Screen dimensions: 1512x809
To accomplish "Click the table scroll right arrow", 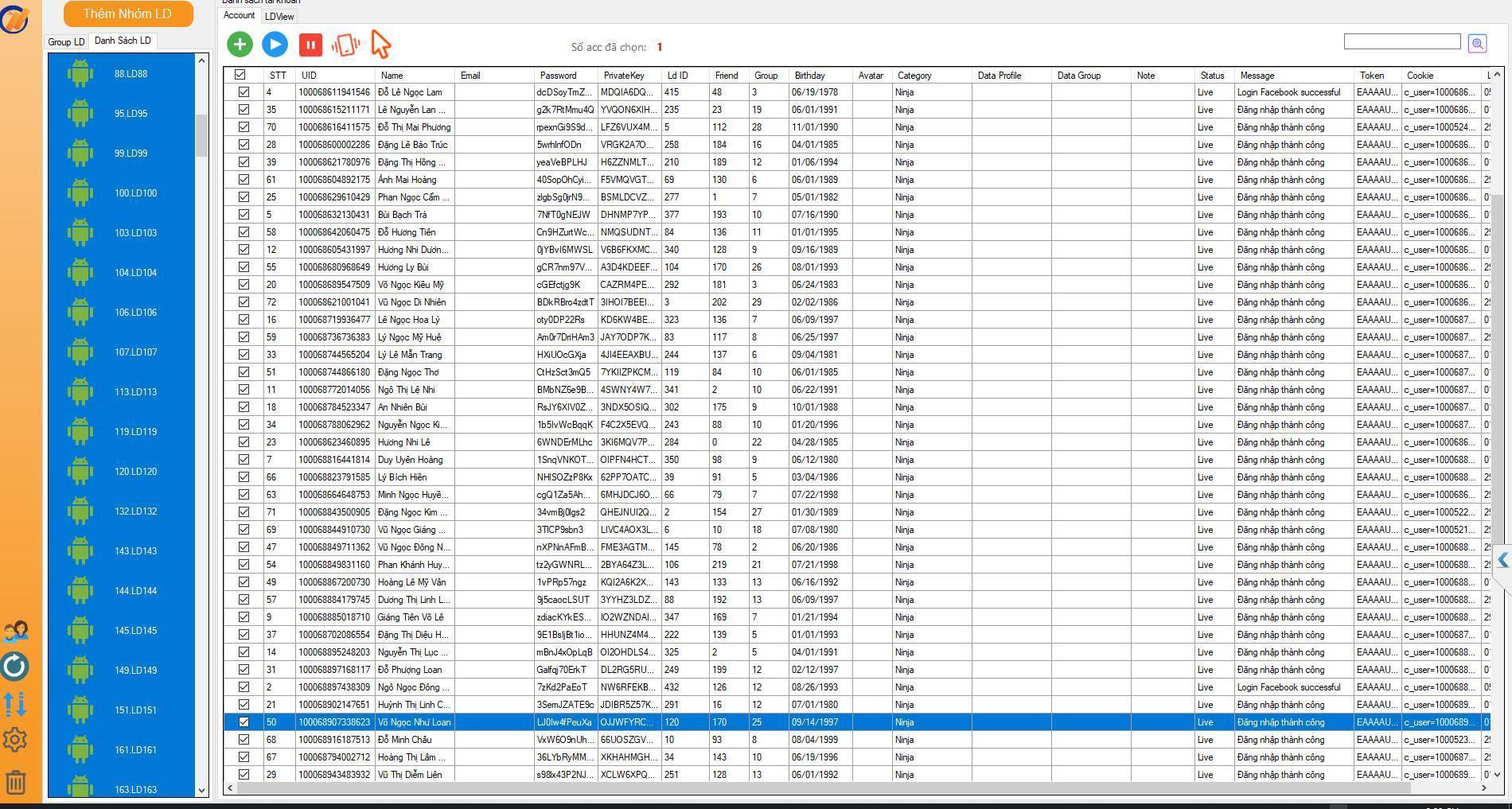I will 1483,788.
